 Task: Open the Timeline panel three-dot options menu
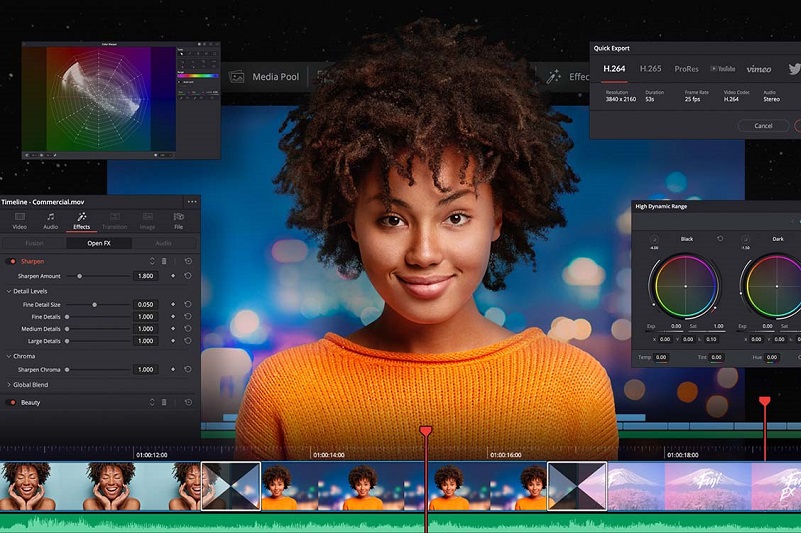coord(192,202)
